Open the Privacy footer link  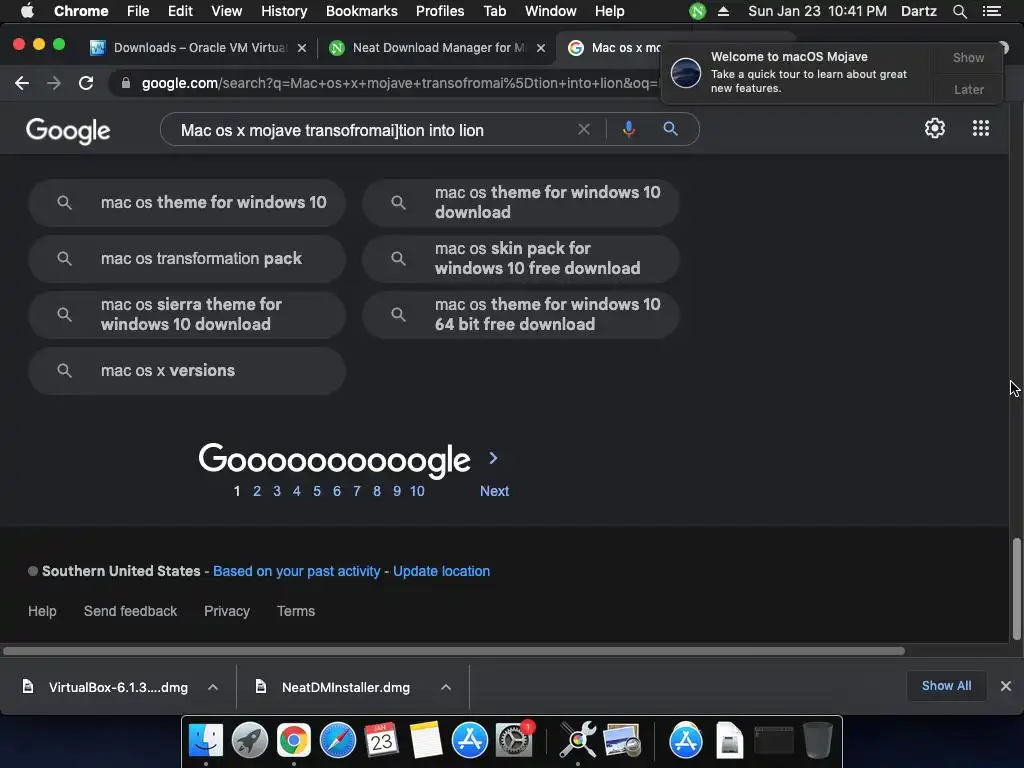[x=227, y=611]
